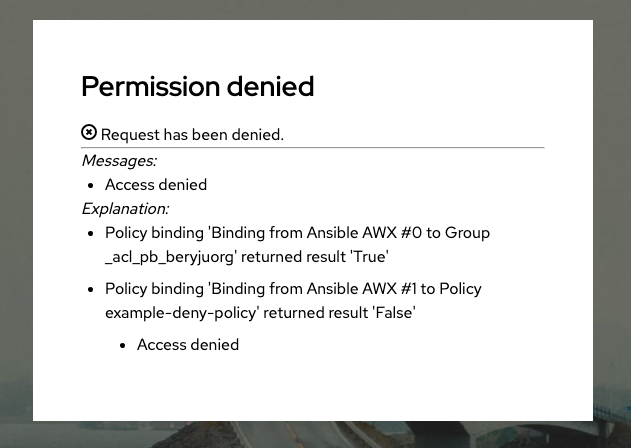Click the circled X denied icon

(89, 133)
